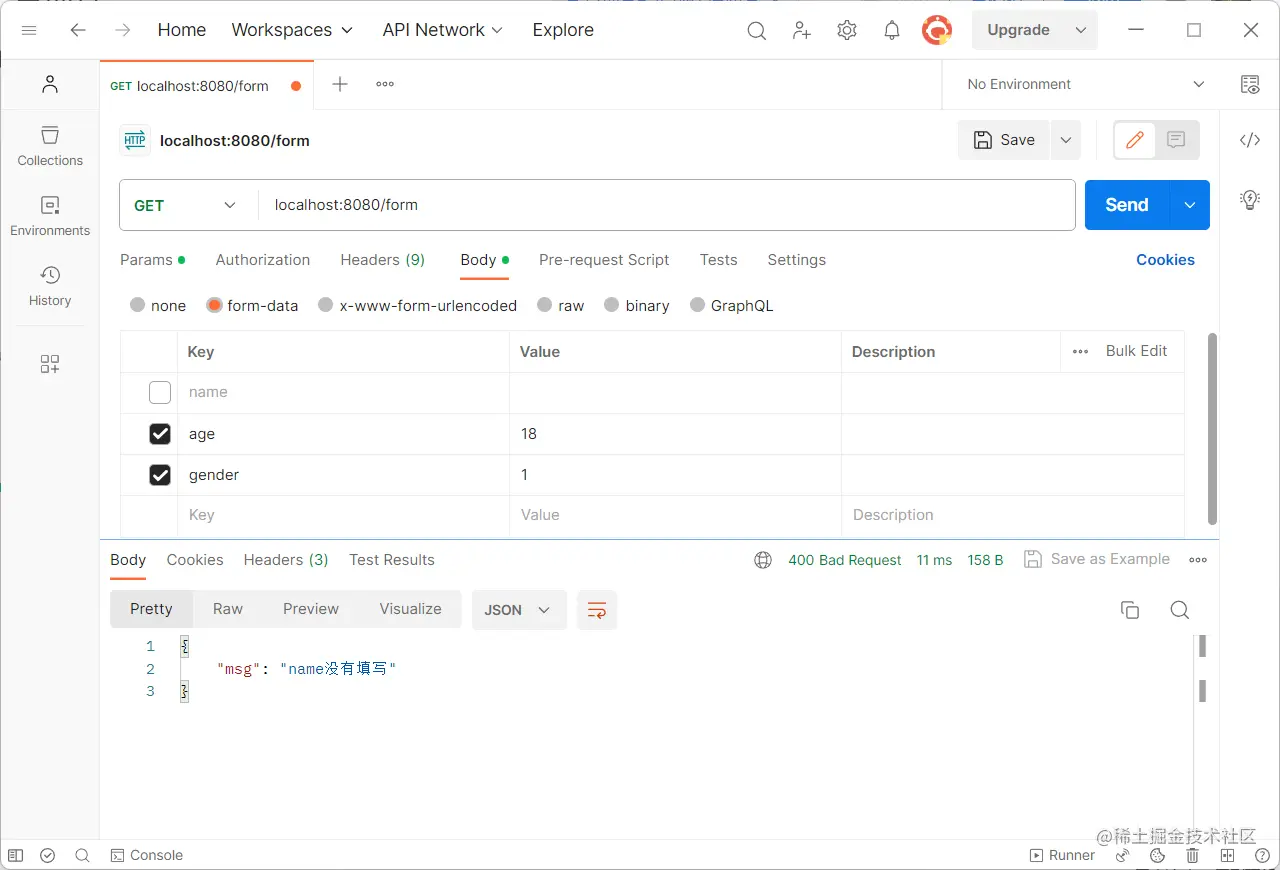Open the trash icon in status bar
This screenshot has height=870, width=1280.
coord(1193,855)
